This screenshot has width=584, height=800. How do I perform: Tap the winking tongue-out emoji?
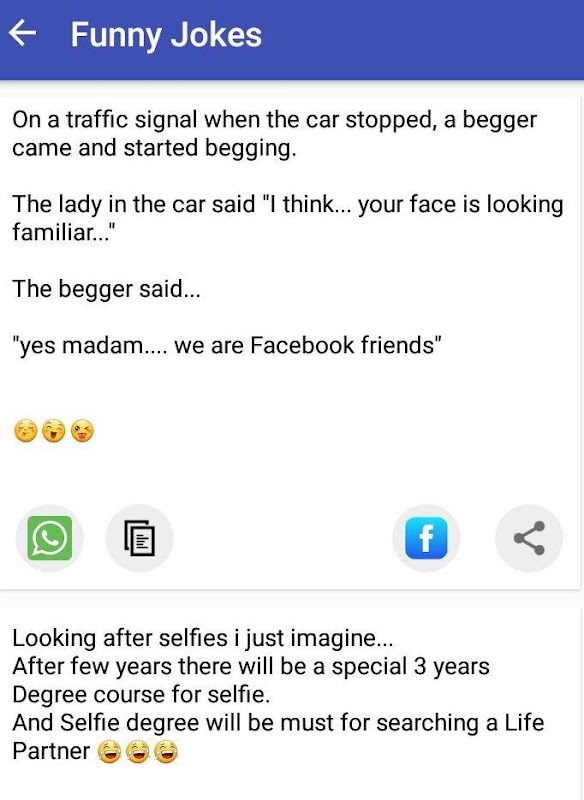[82, 431]
